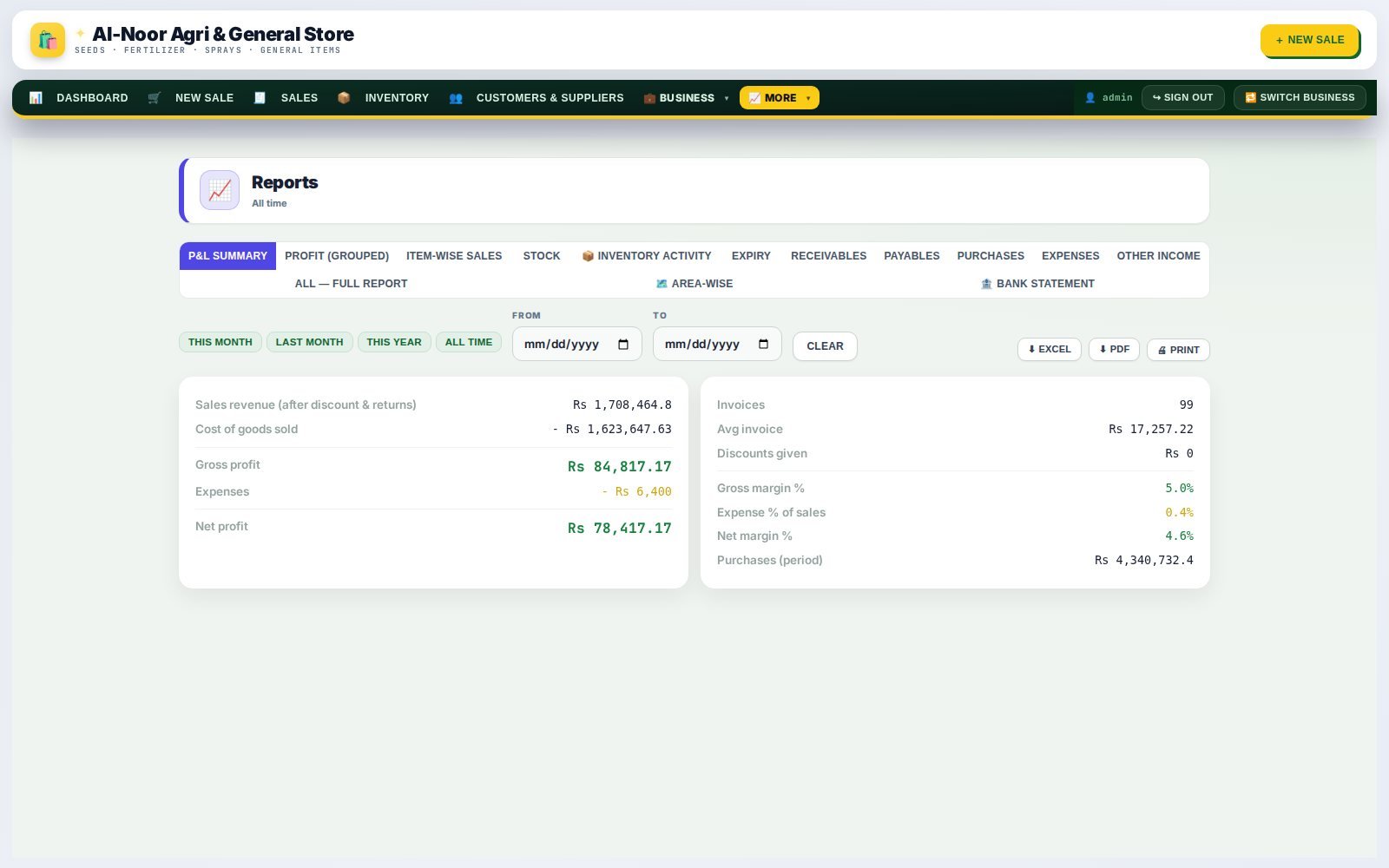1389x868 pixels.
Task: Click the admin user icon
Action: 1090,98
